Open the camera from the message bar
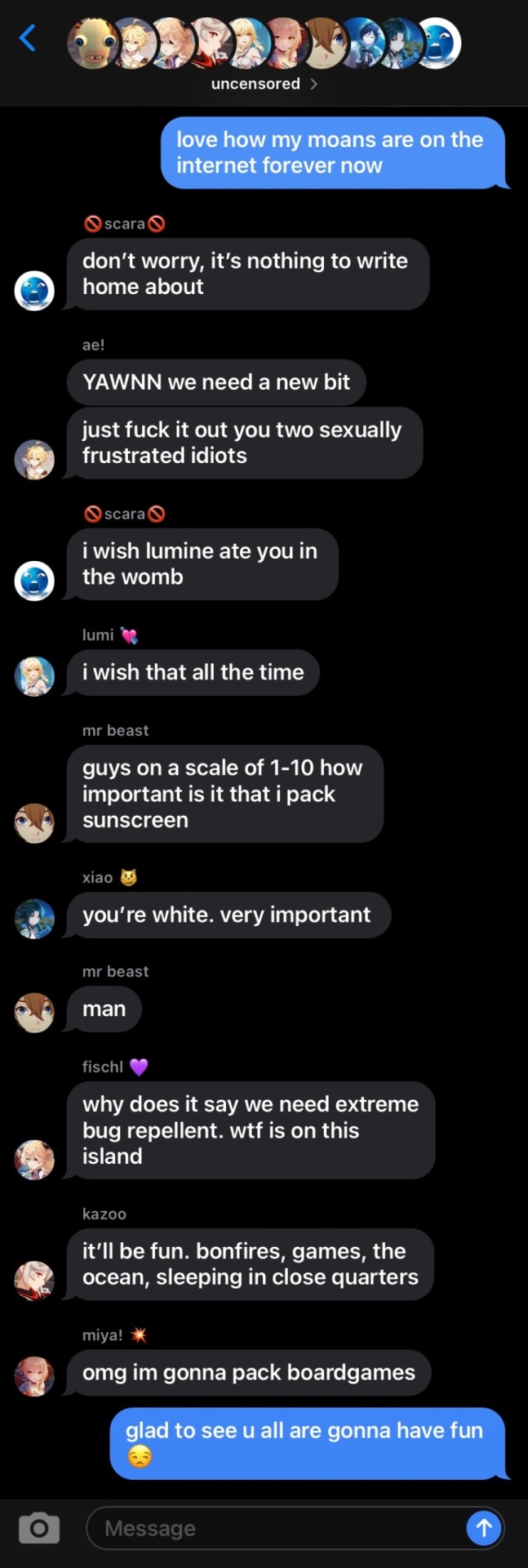Screen dimensions: 528x1568 38,1528
